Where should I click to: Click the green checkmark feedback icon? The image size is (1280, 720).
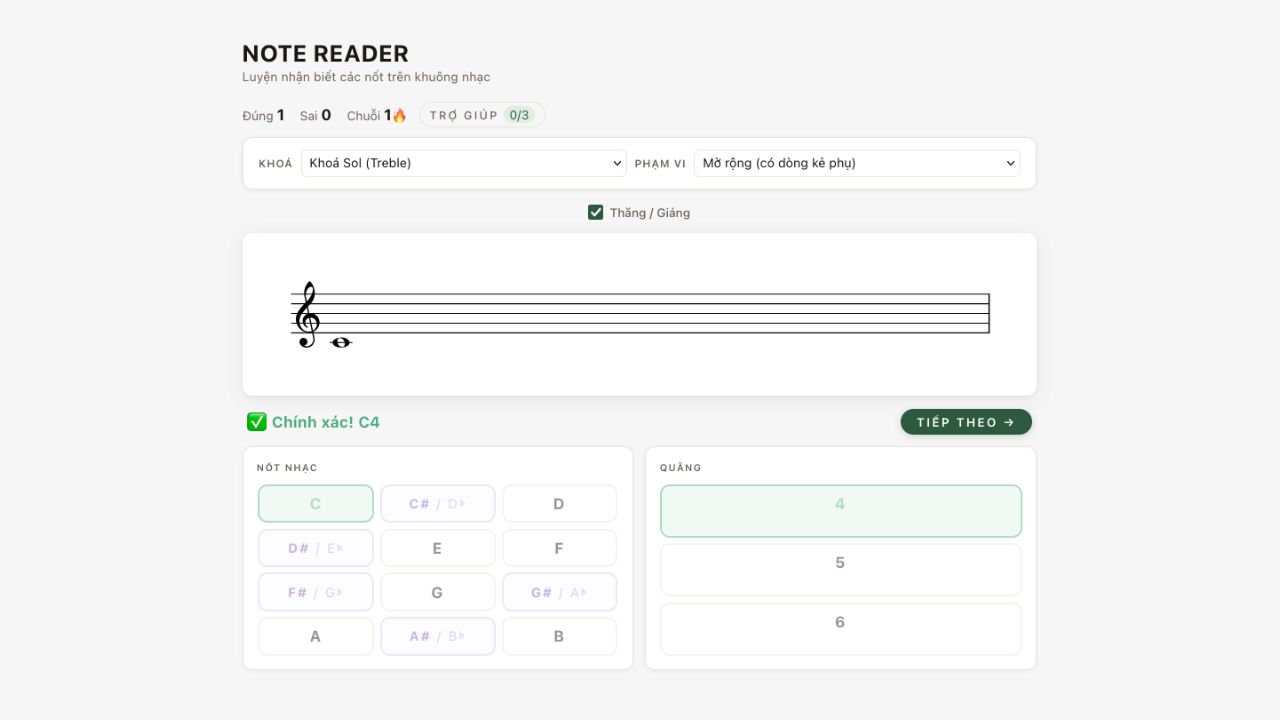click(x=257, y=422)
